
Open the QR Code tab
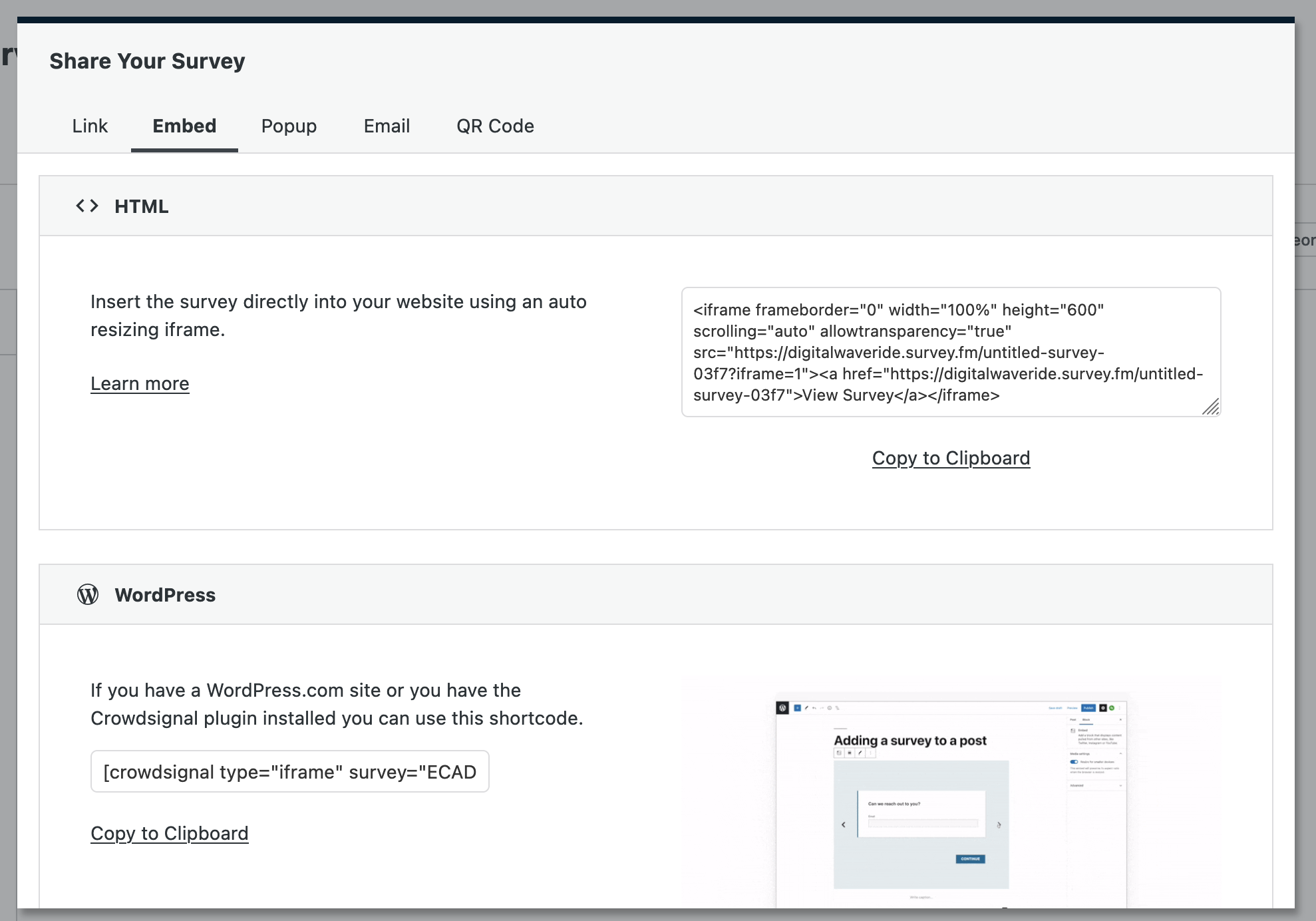495,126
